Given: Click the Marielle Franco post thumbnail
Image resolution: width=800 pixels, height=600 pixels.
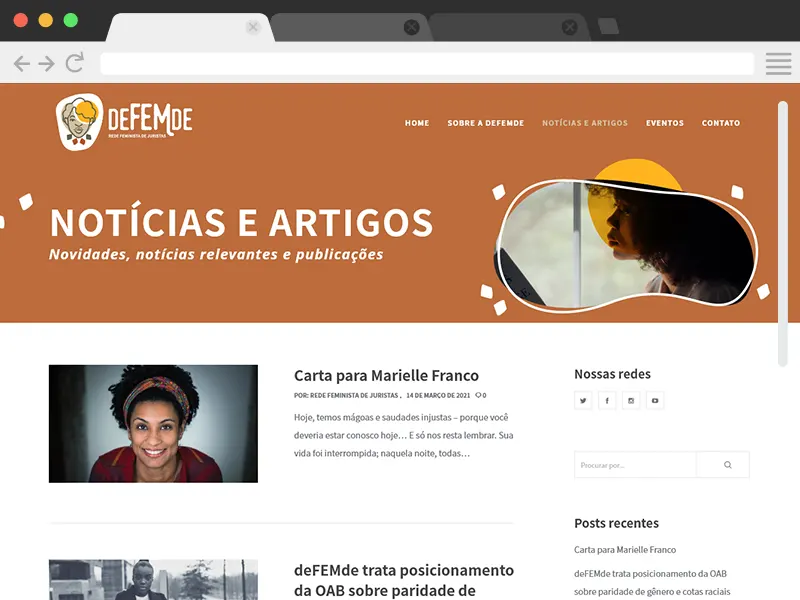Looking at the screenshot, I should 153,423.
